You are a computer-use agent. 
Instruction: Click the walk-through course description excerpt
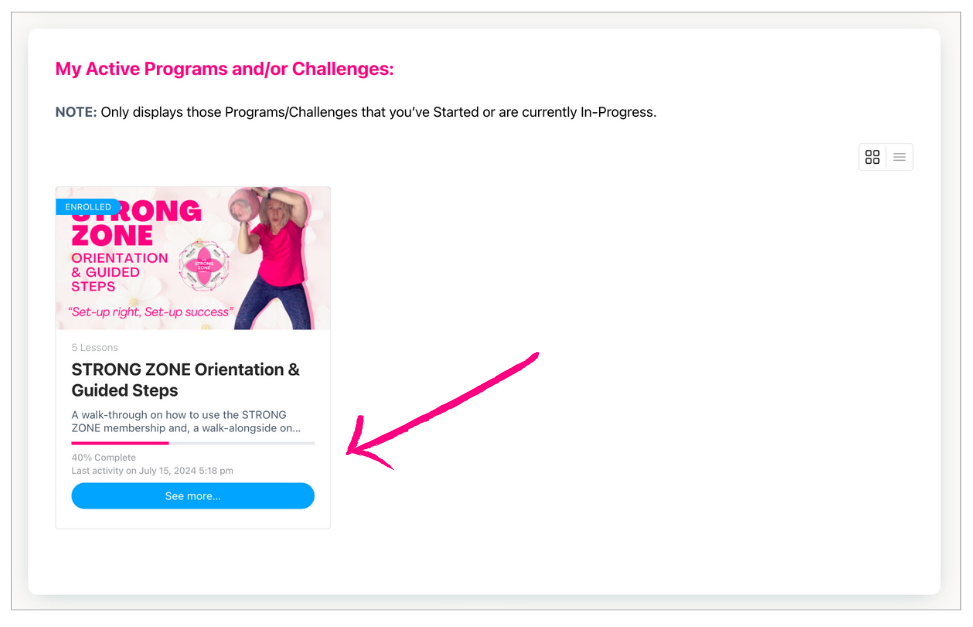tap(186, 422)
